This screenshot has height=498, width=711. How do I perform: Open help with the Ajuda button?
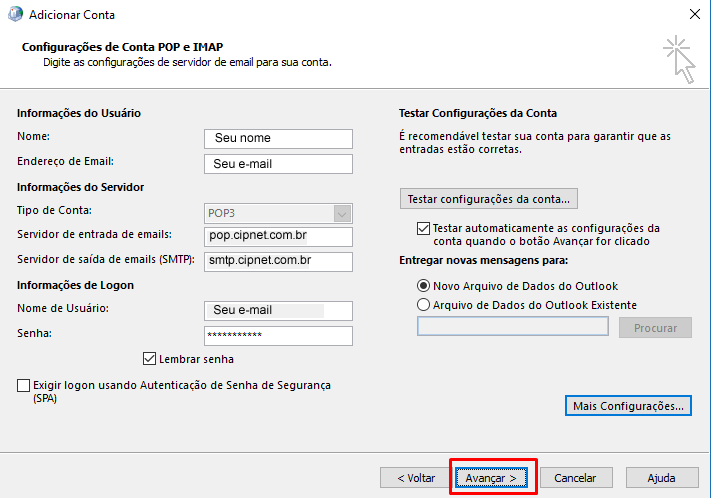click(x=662, y=478)
